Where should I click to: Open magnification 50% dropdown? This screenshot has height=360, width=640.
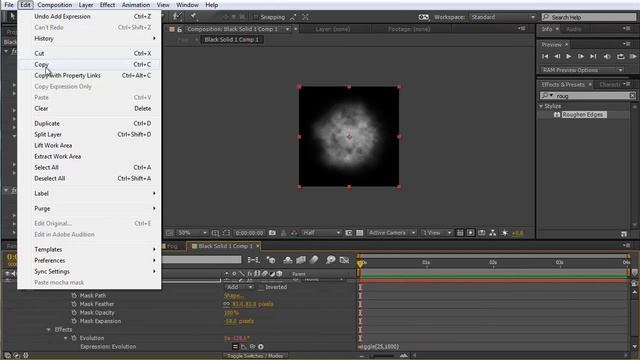pyautogui.click(x=192, y=233)
